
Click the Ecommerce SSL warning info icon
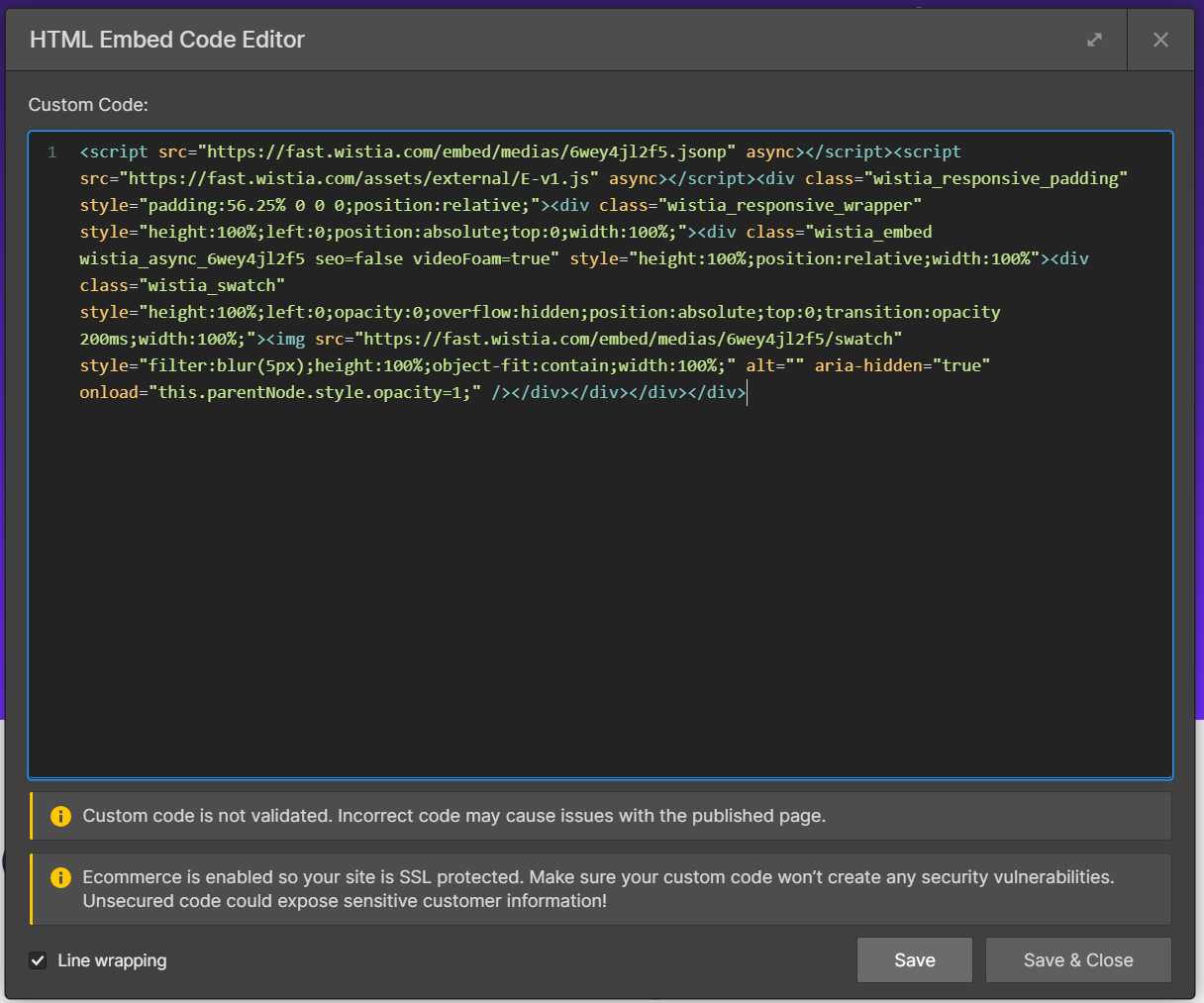click(x=60, y=877)
